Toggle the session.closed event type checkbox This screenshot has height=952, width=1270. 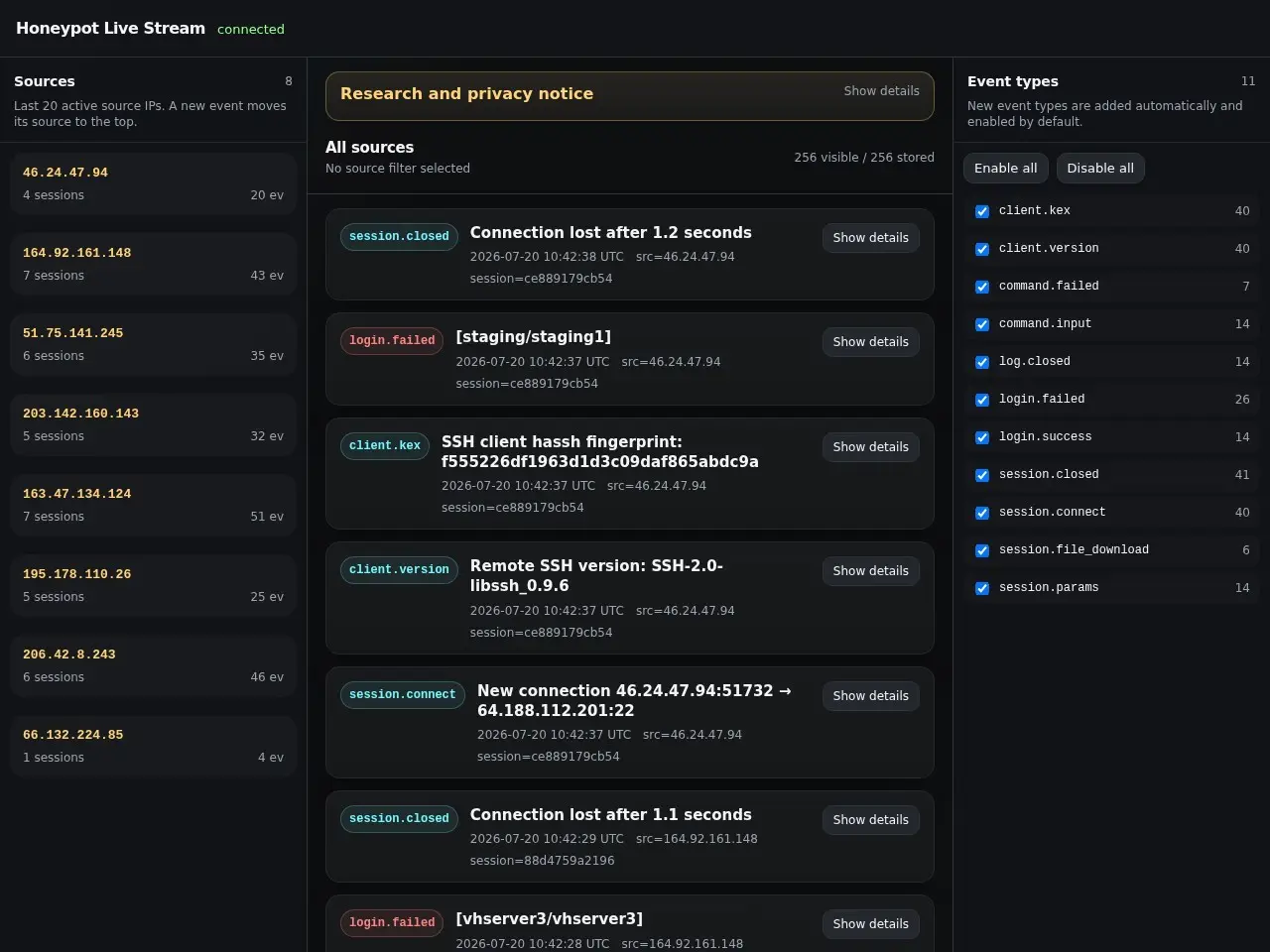[x=982, y=475]
